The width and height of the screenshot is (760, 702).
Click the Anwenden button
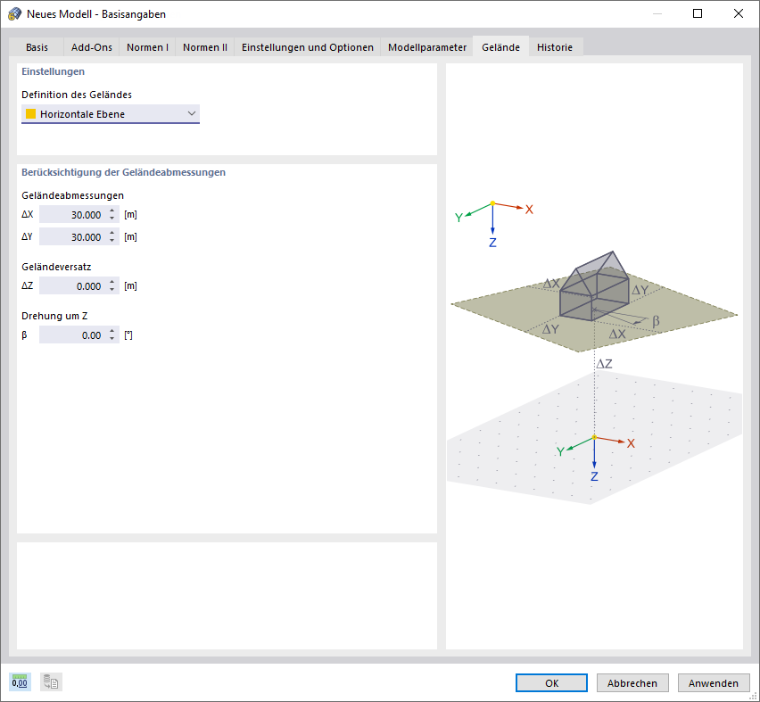coord(713,683)
